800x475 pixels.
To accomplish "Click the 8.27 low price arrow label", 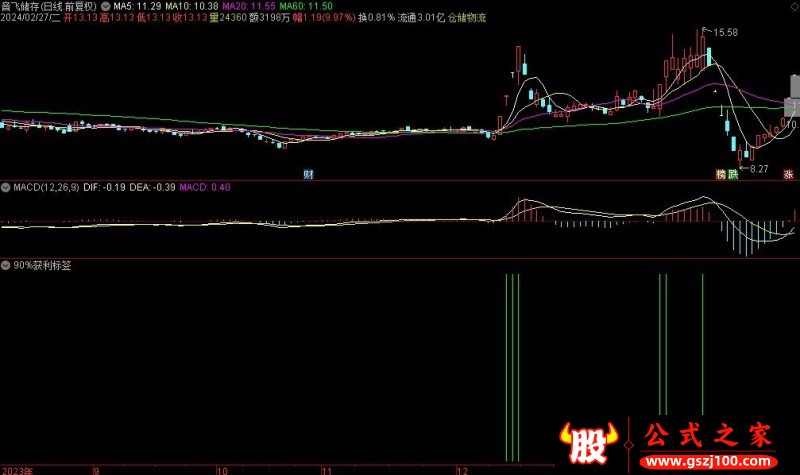I will 755,169.
